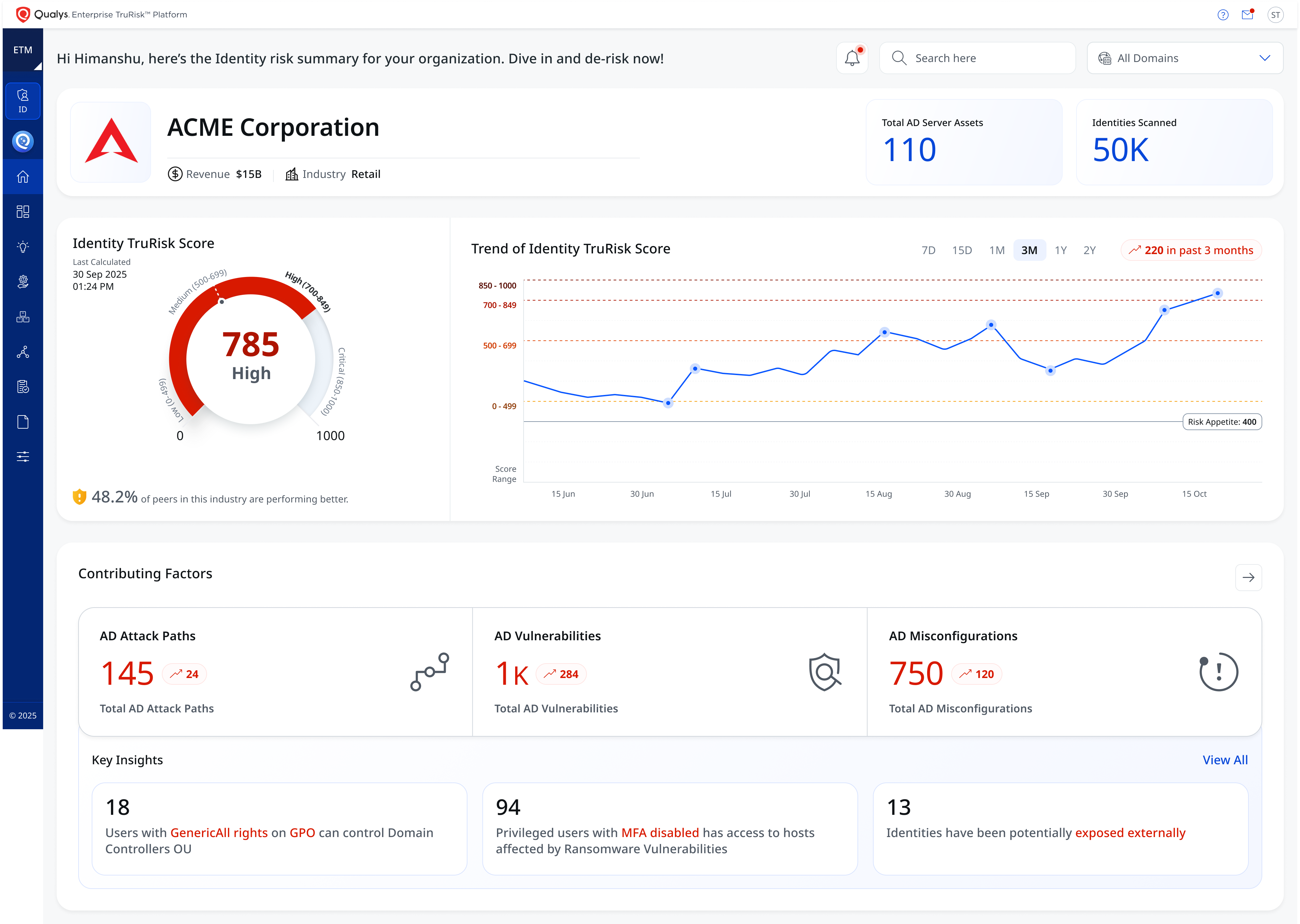Open the Home page in sidebar
The height and width of the screenshot is (924, 1300).
tap(23, 177)
